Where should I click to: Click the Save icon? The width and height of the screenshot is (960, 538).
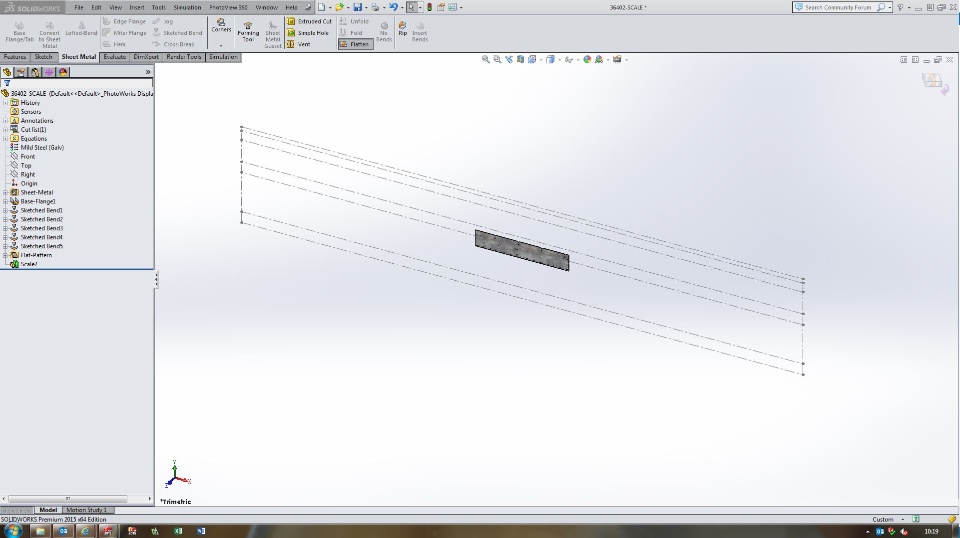tap(358, 7)
